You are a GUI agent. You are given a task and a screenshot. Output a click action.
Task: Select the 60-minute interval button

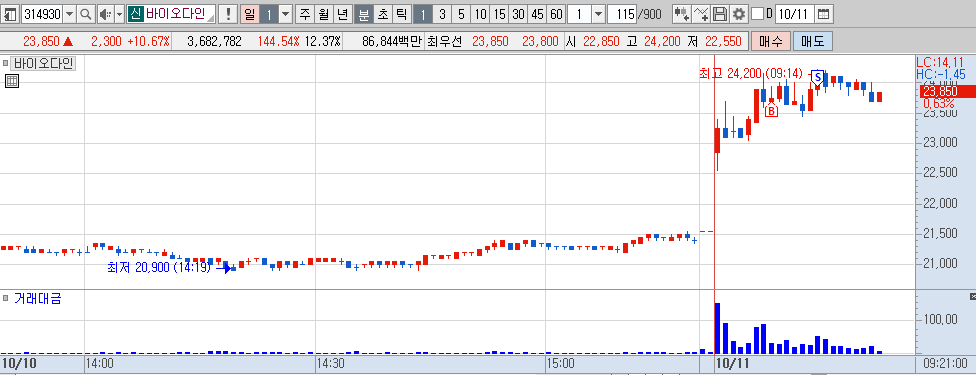click(556, 14)
